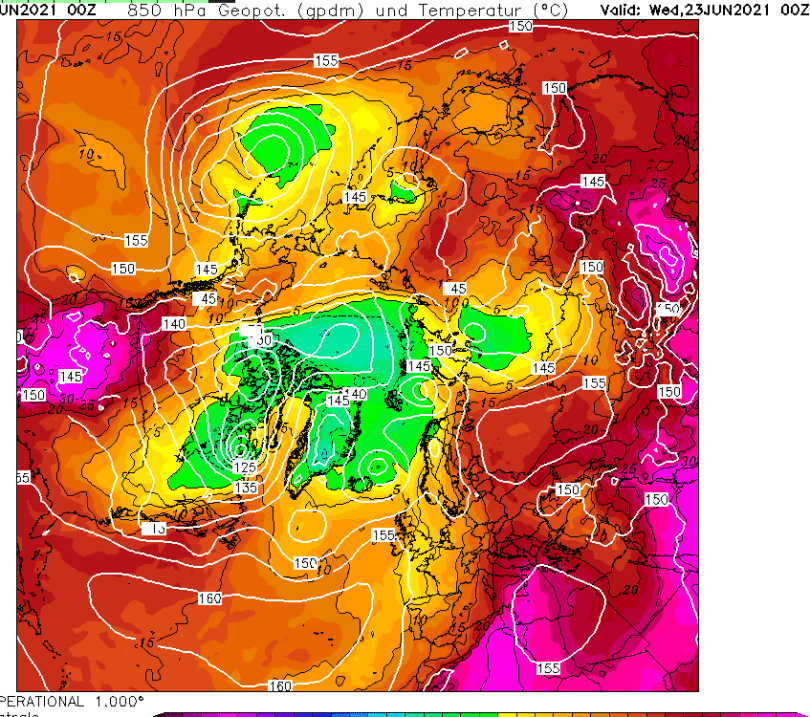Click the 125 contour label

pyautogui.click(x=245, y=467)
